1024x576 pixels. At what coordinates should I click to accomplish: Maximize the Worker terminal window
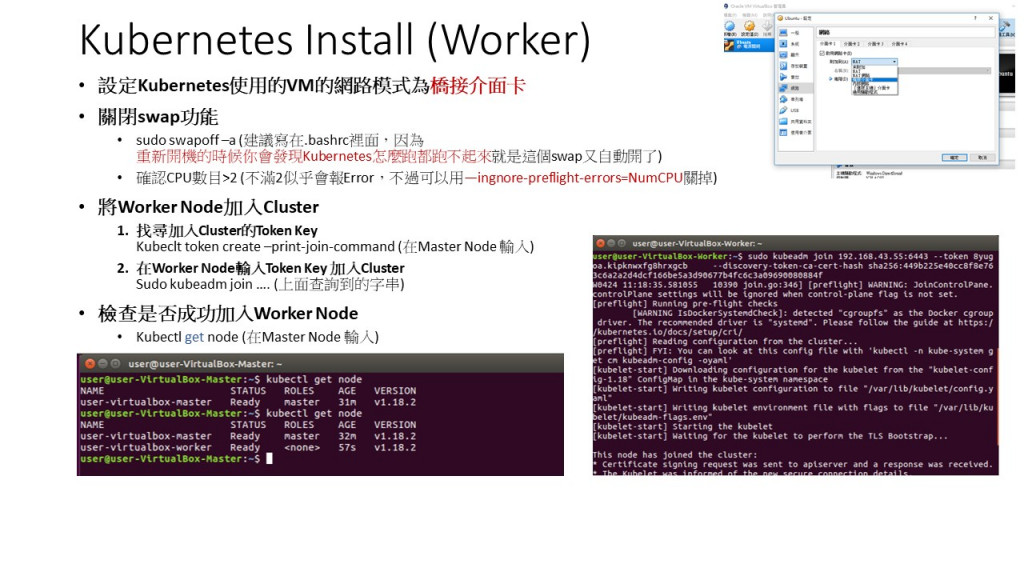[x=622, y=243]
